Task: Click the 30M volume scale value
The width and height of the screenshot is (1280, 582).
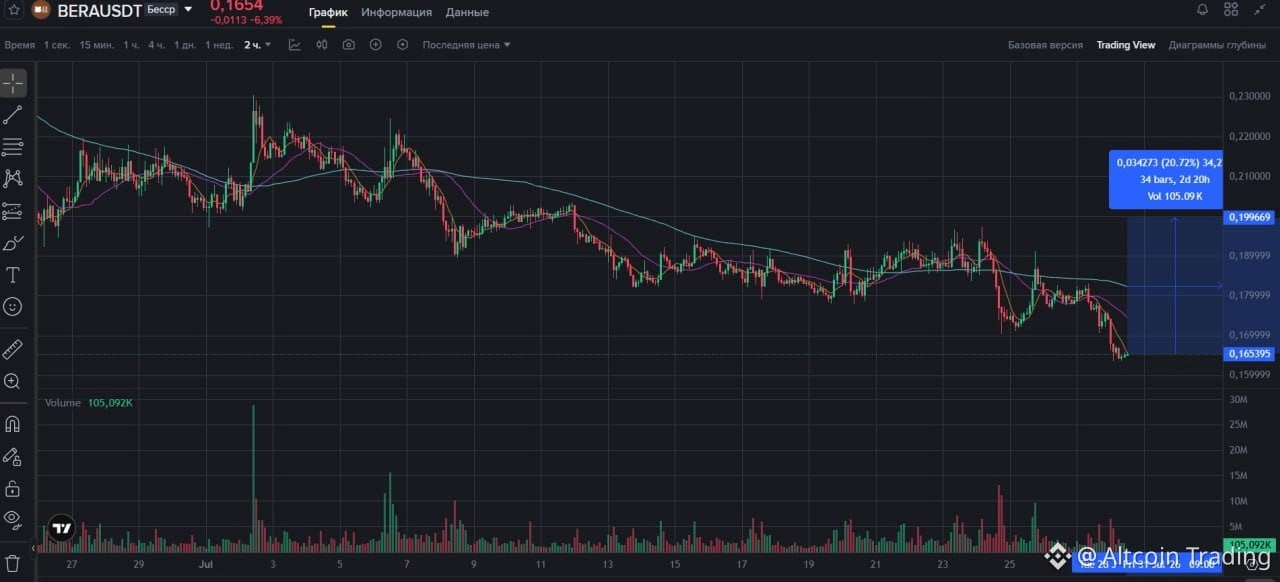Action: tap(1236, 400)
